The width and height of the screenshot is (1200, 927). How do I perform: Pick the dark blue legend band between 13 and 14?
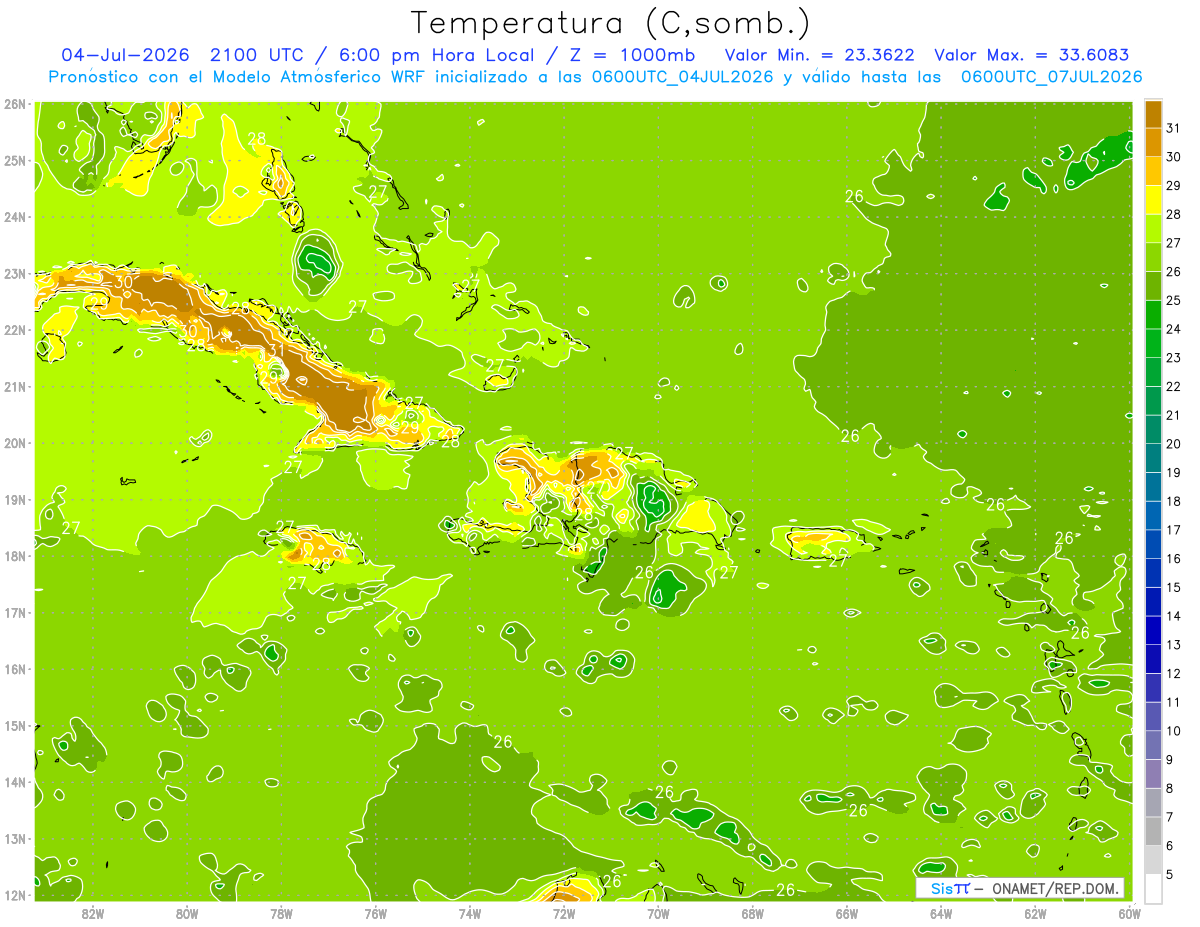pos(1153,630)
